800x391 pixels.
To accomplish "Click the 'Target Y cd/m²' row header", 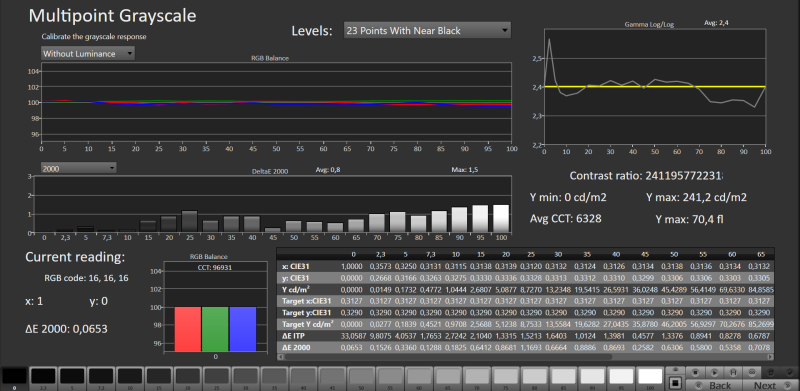I will [x=307, y=324].
